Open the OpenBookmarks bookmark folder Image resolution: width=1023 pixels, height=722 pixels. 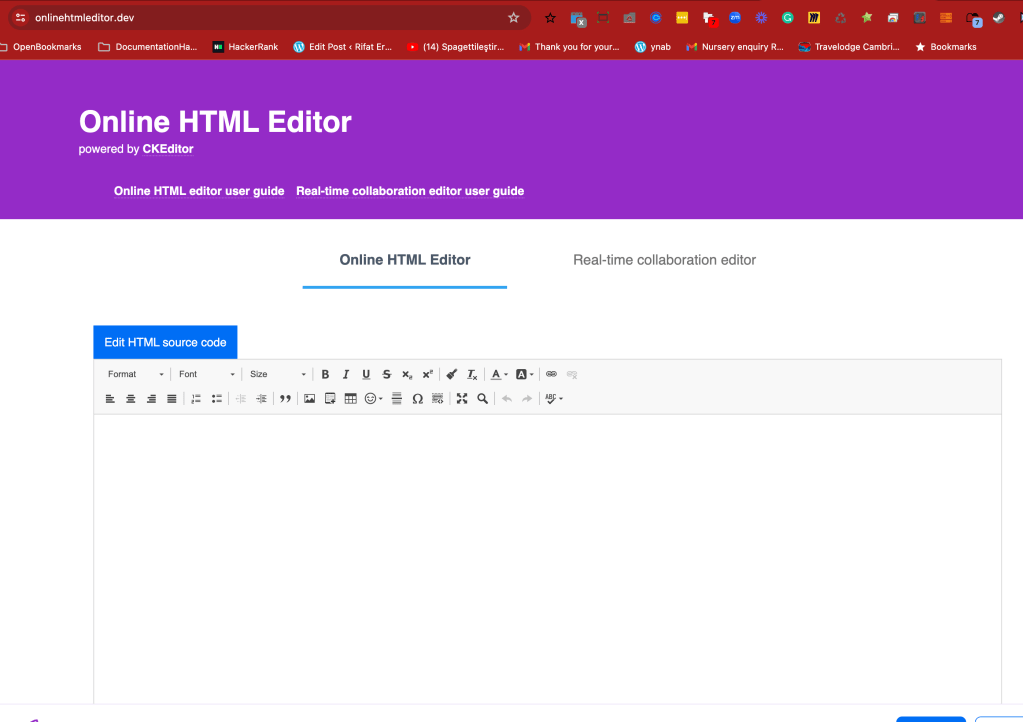tap(41, 47)
